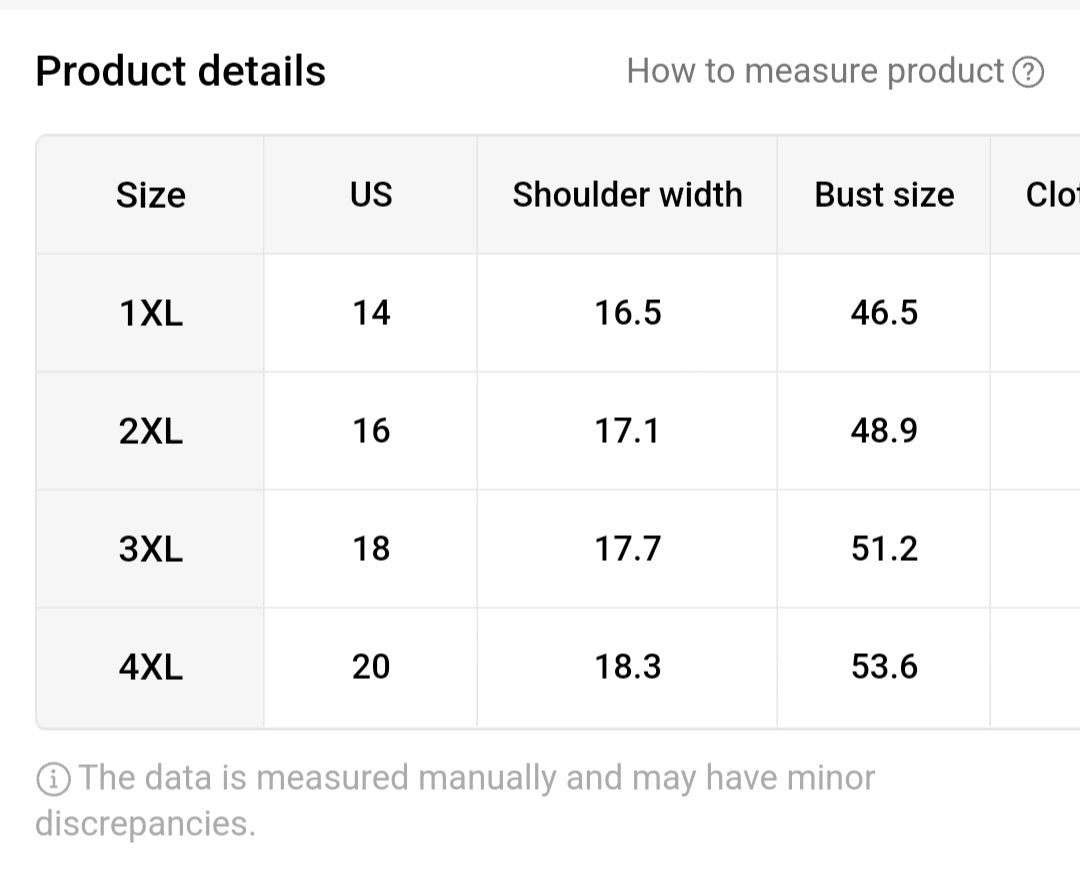Click the Size column header
Viewport: 1080px width, 884px height.
click(x=150, y=194)
